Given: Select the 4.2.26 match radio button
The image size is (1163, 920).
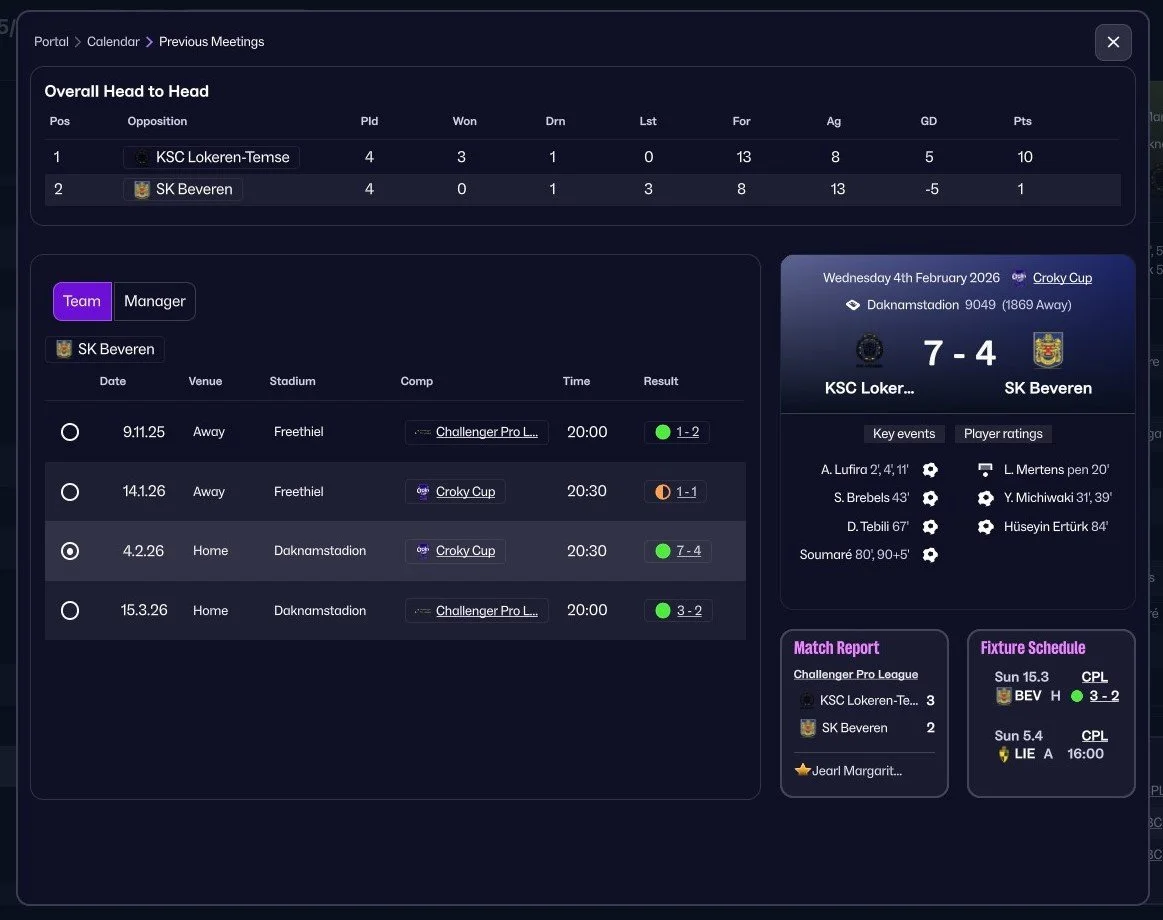Looking at the screenshot, I should tap(70, 551).
